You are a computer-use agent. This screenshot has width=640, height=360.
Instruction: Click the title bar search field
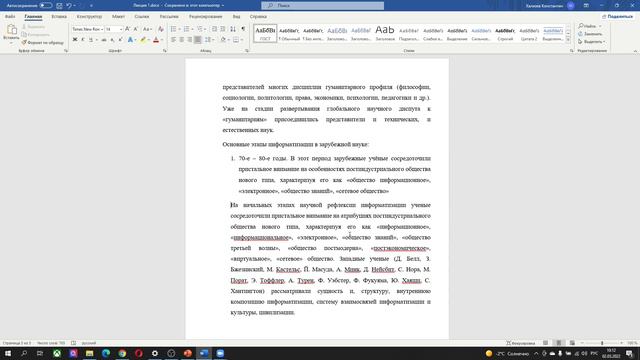[x=322, y=6]
